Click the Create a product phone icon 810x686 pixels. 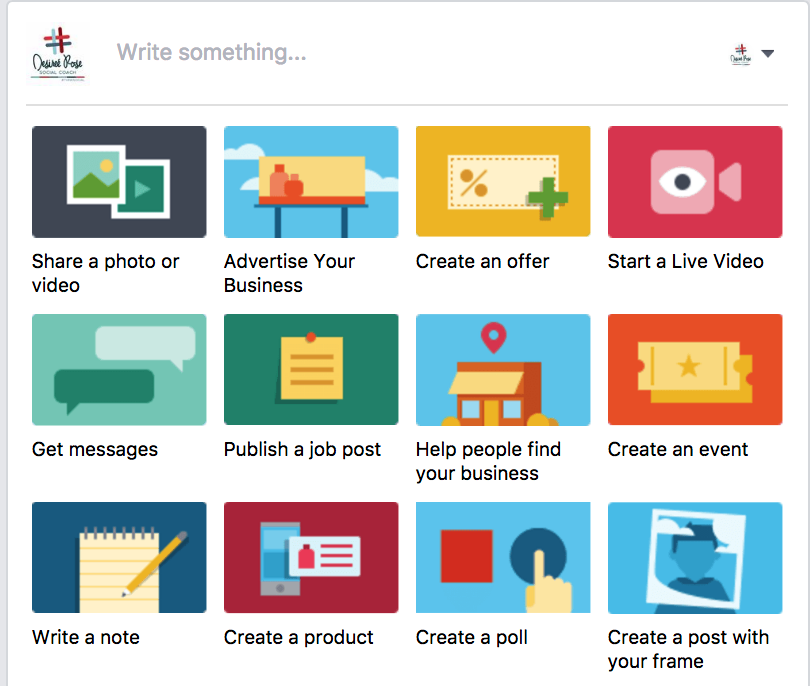pyautogui.click(x=311, y=558)
